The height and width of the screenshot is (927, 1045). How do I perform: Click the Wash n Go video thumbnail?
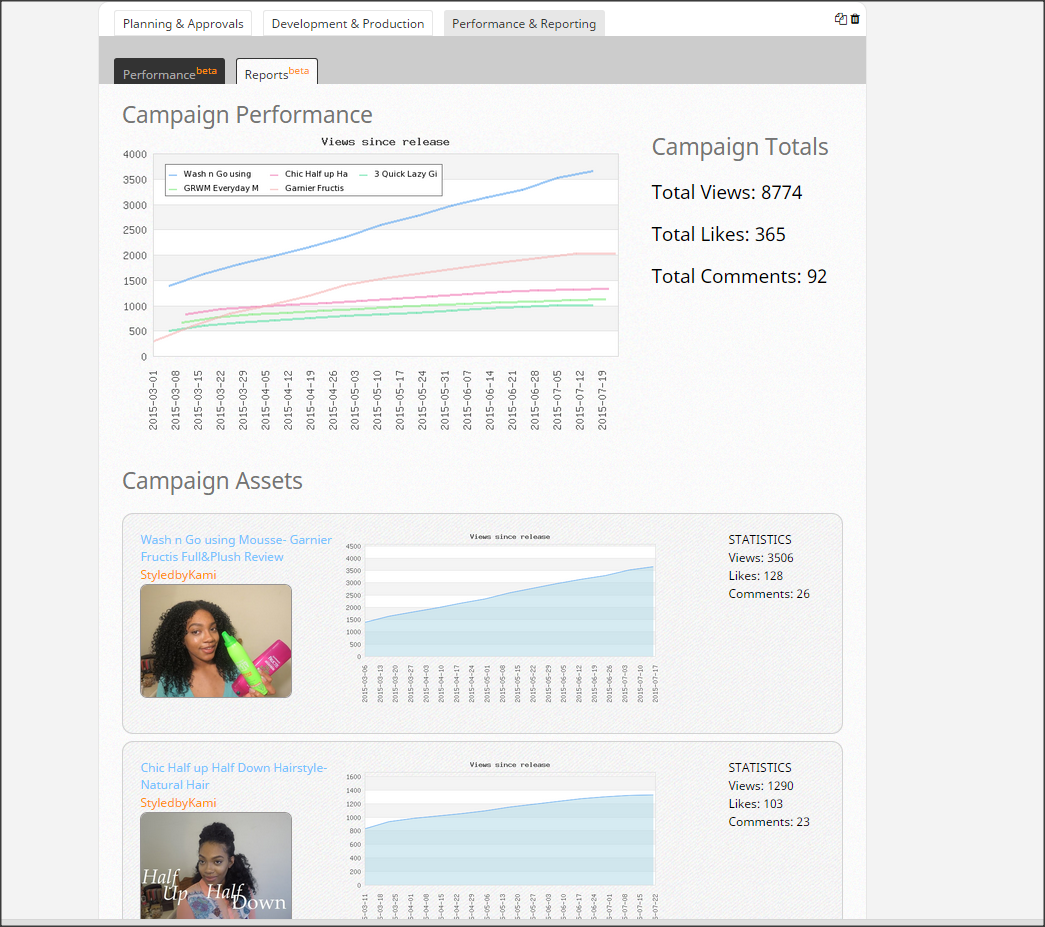216,641
